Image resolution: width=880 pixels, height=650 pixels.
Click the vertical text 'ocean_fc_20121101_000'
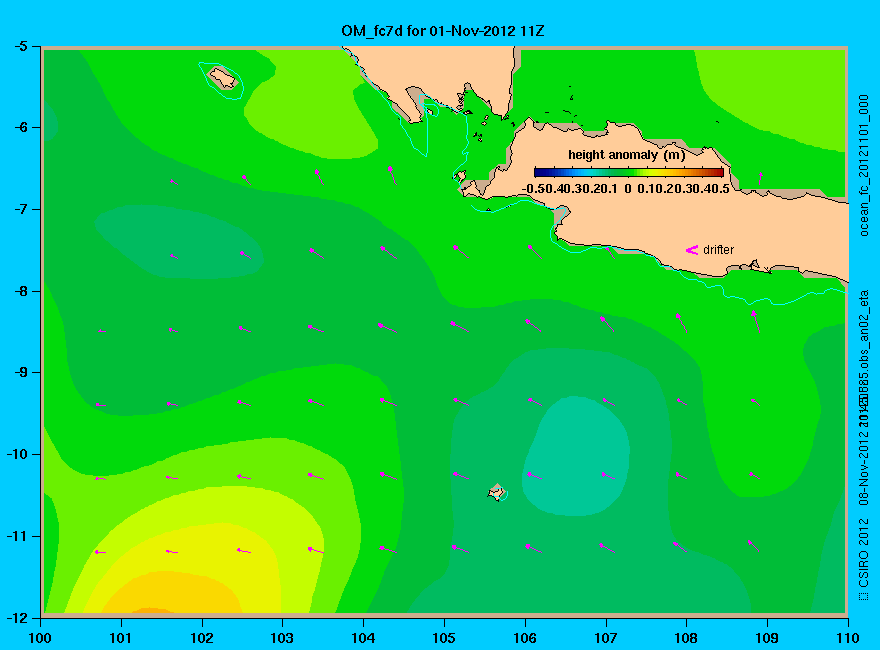864,166
